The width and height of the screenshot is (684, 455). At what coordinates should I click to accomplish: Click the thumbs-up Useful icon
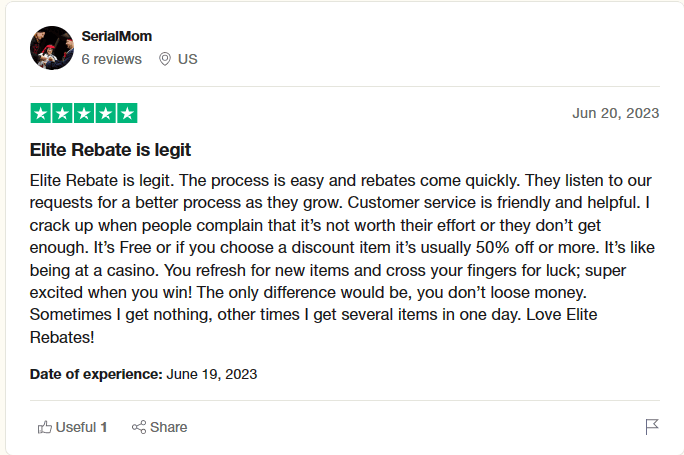[x=44, y=427]
